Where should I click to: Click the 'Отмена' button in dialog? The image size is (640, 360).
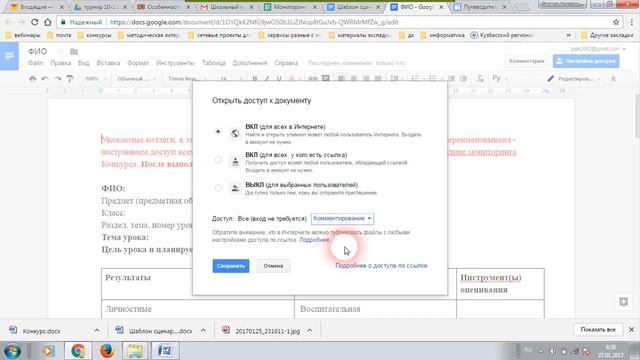(273, 266)
